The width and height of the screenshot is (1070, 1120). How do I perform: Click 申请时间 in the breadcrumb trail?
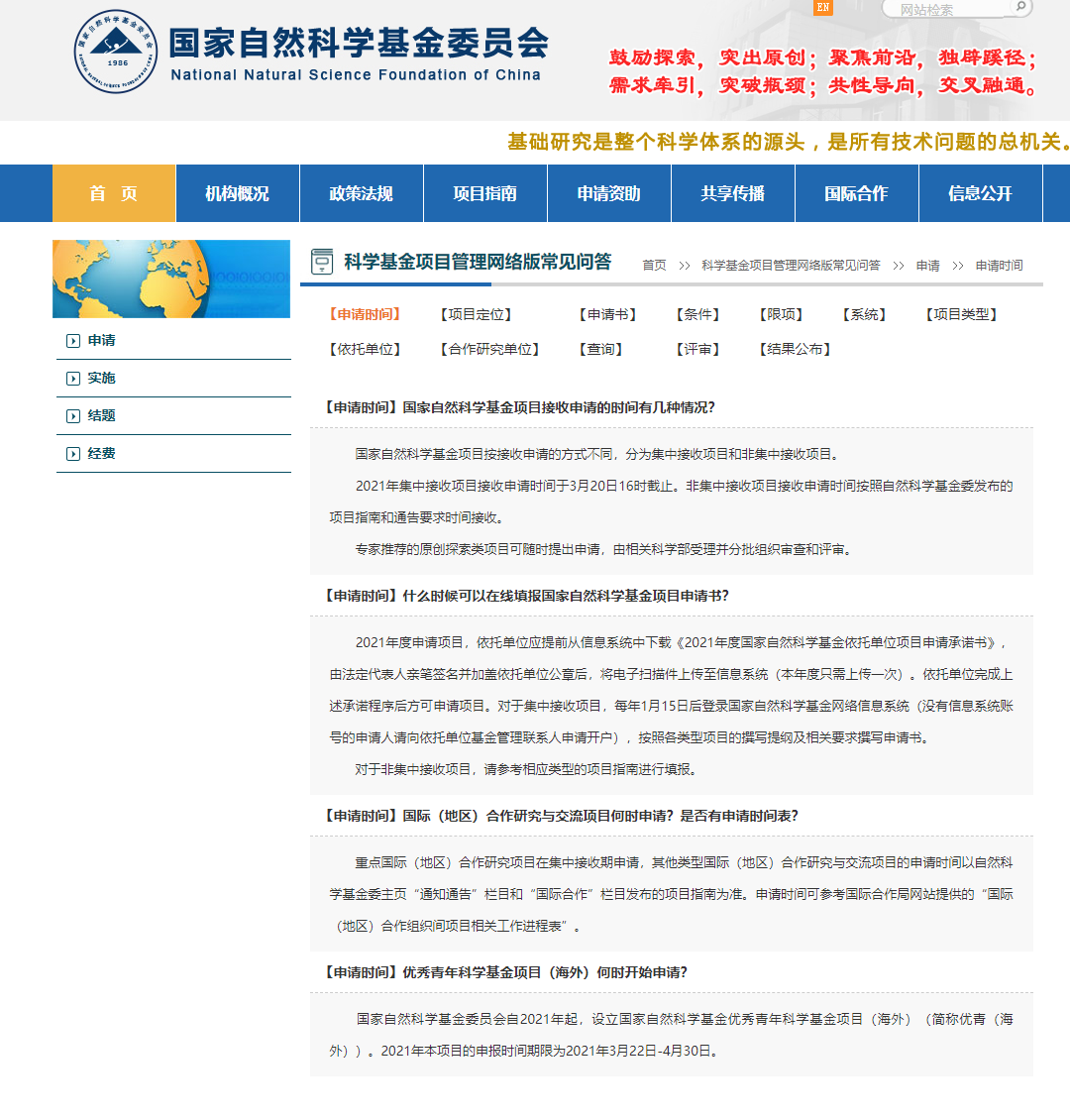(1000, 266)
